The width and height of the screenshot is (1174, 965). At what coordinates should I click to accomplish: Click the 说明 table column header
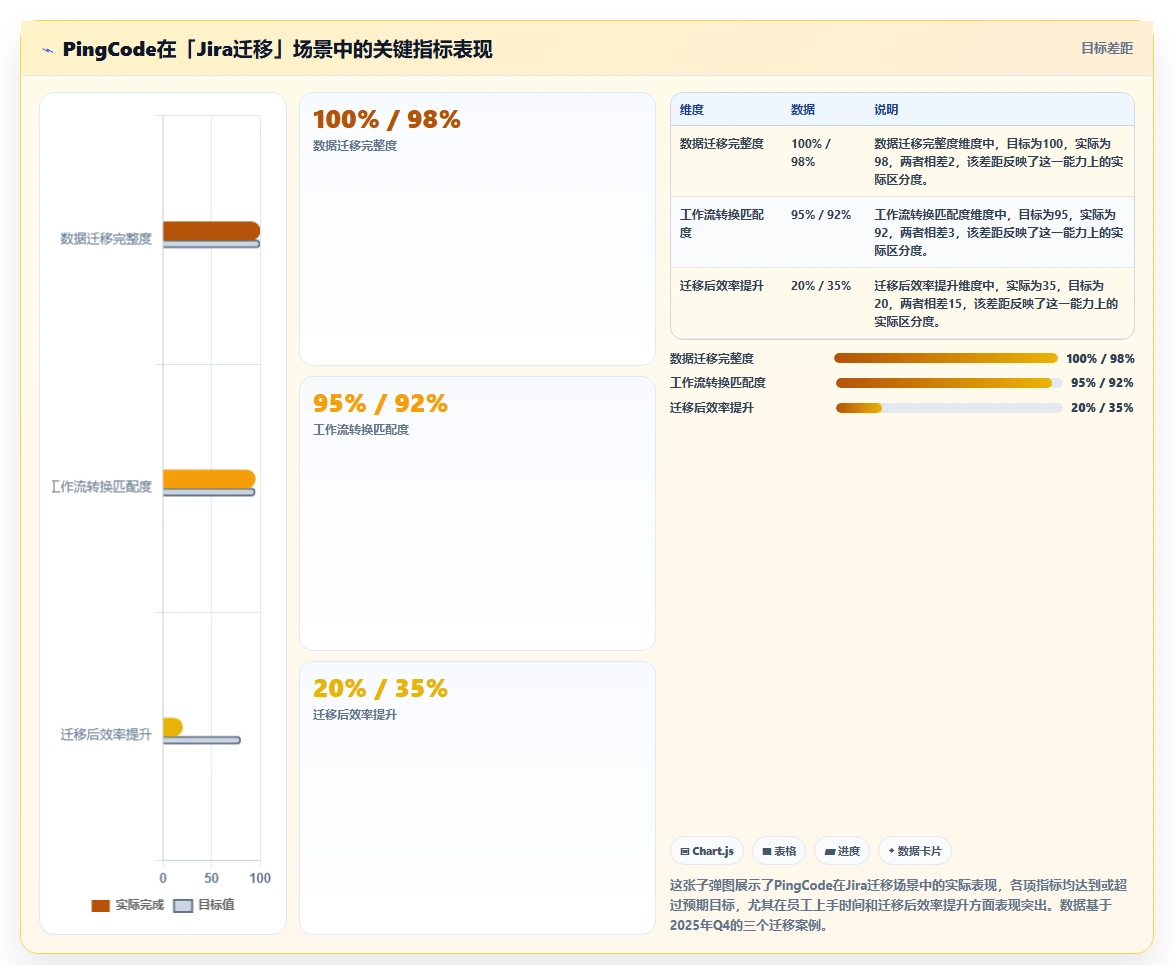886,110
